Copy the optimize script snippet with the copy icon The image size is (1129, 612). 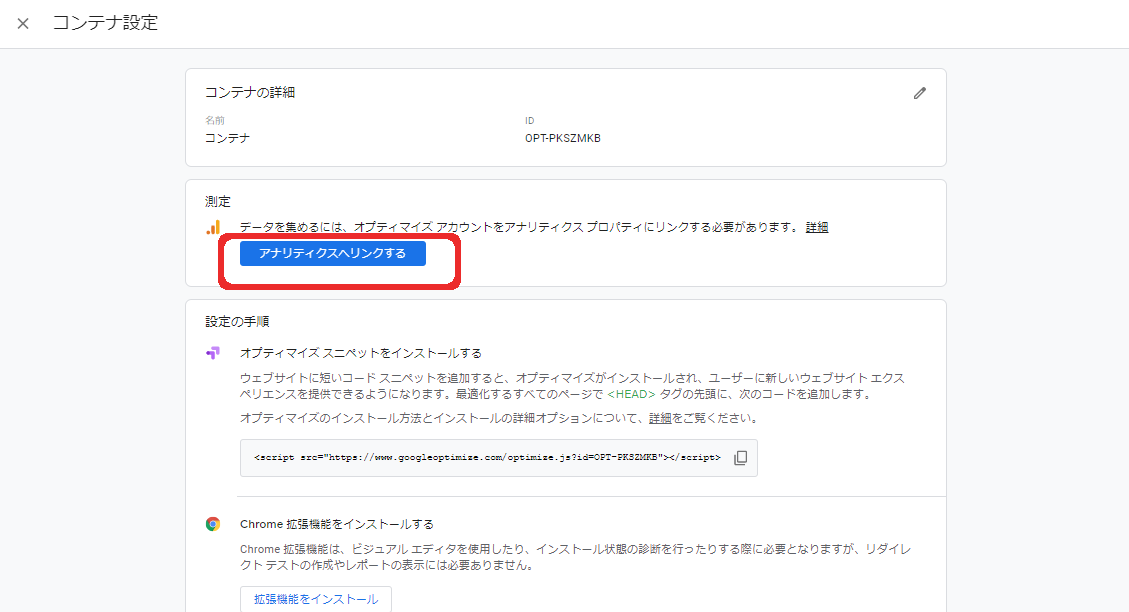point(740,458)
